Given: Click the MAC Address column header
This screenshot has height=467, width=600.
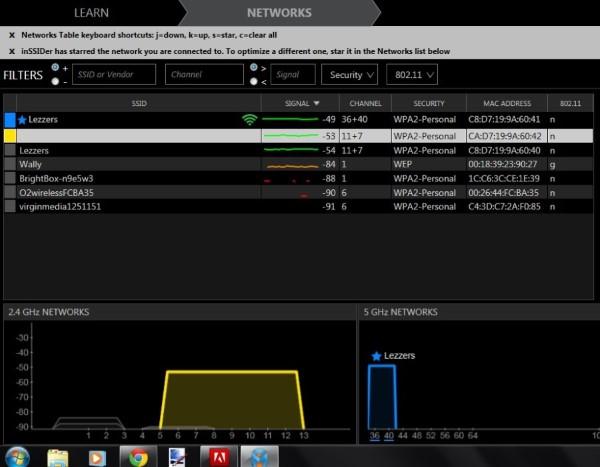Looking at the screenshot, I should click(x=506, y=103).
